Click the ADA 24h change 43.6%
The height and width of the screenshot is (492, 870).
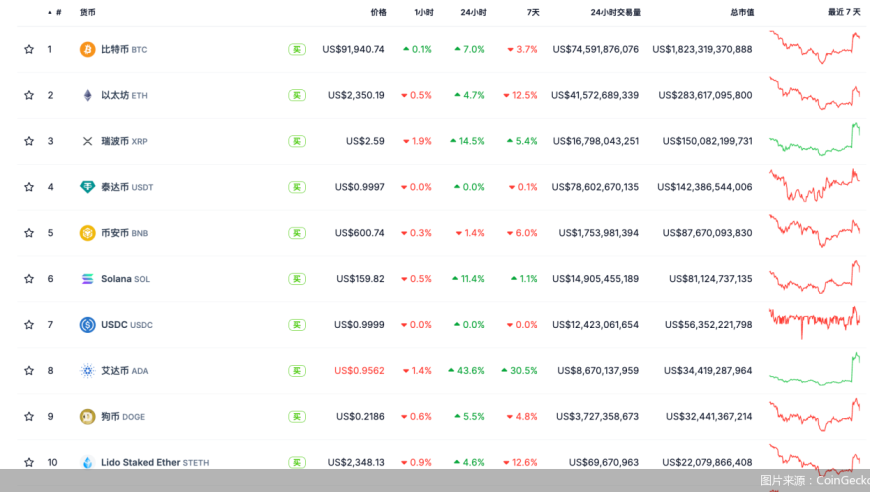[467, 371]
